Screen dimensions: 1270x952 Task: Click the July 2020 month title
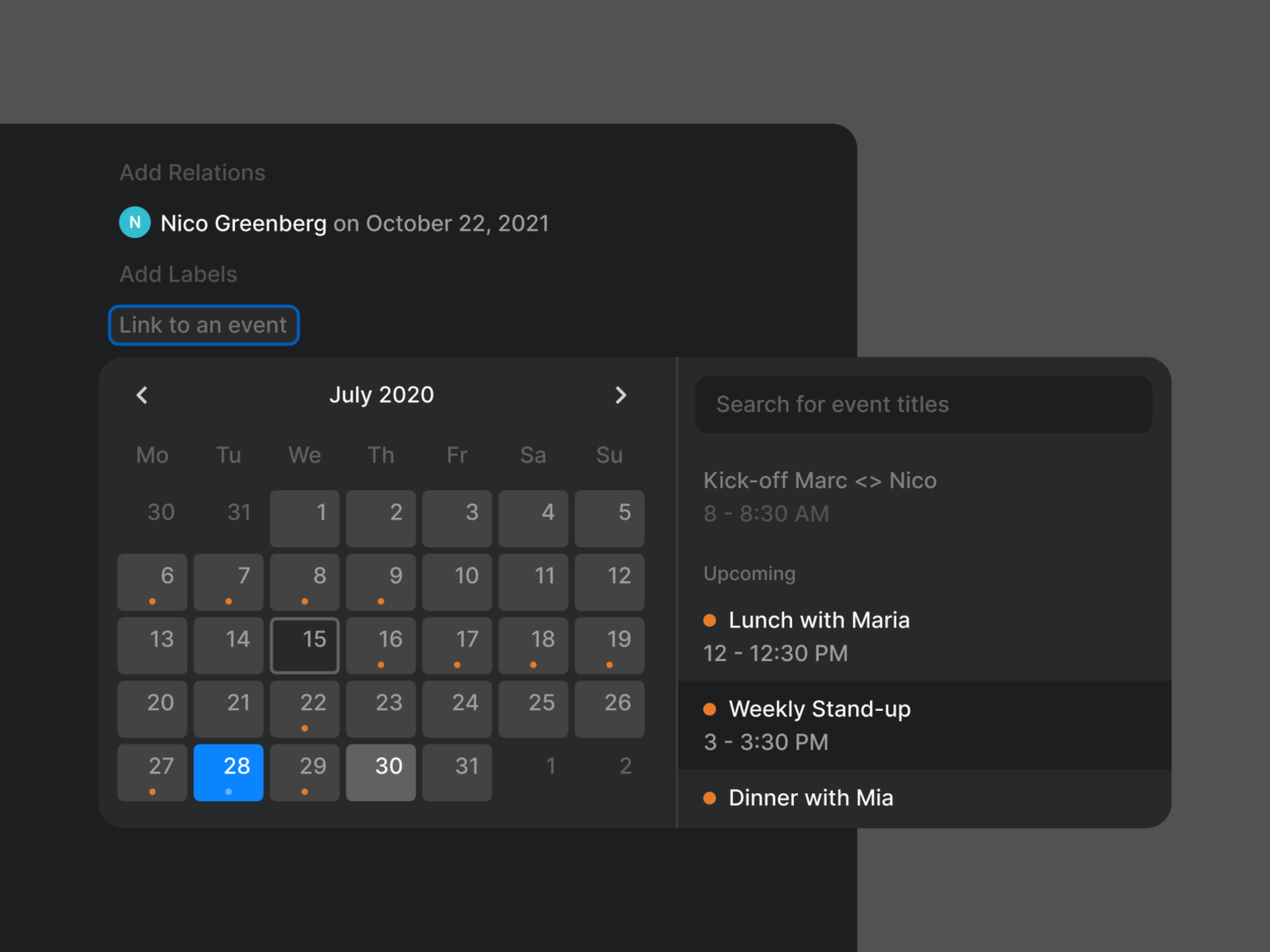tap(382, 395)
